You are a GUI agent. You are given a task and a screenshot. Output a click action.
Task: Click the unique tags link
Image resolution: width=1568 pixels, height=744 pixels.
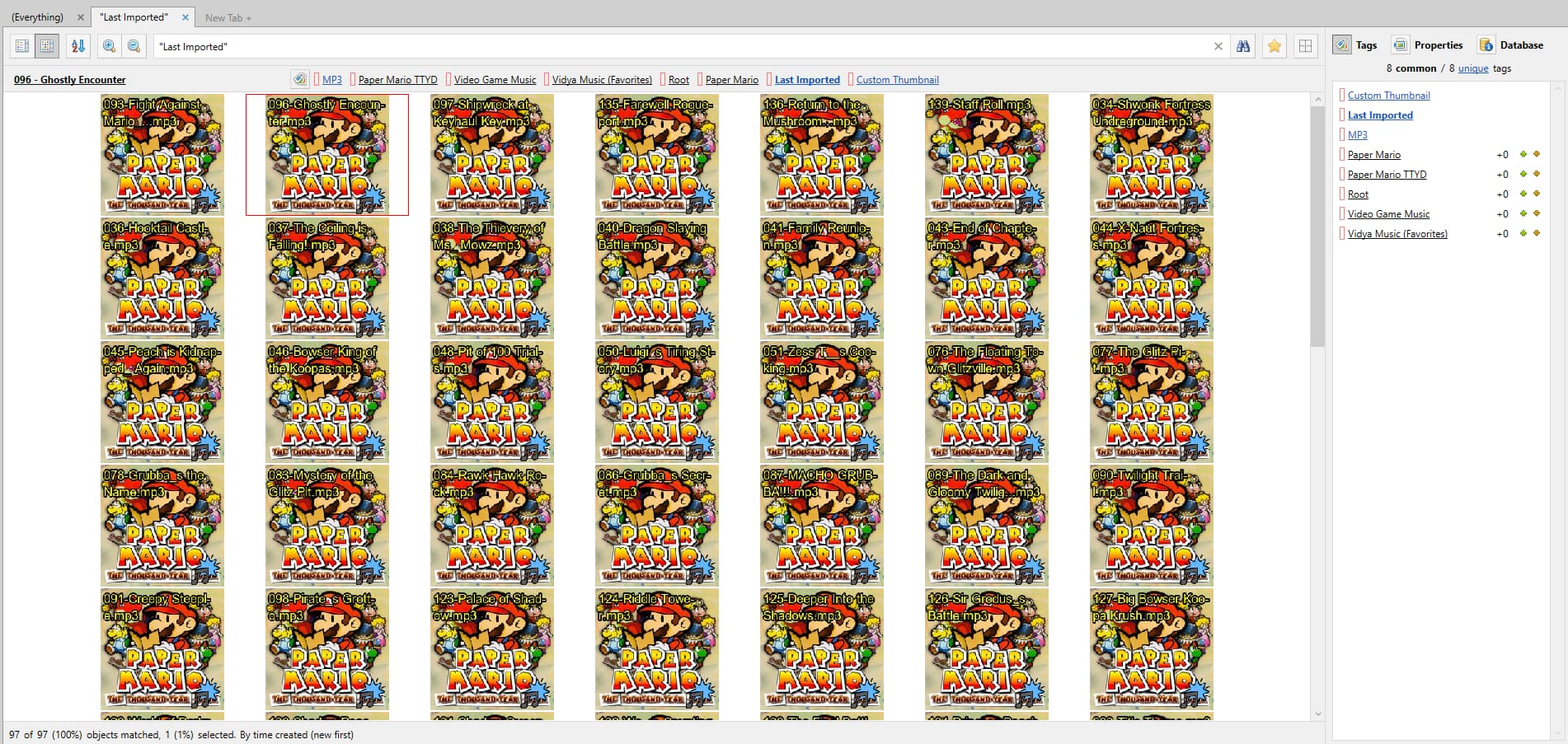pyautogui.click(x=1473, y=68)
